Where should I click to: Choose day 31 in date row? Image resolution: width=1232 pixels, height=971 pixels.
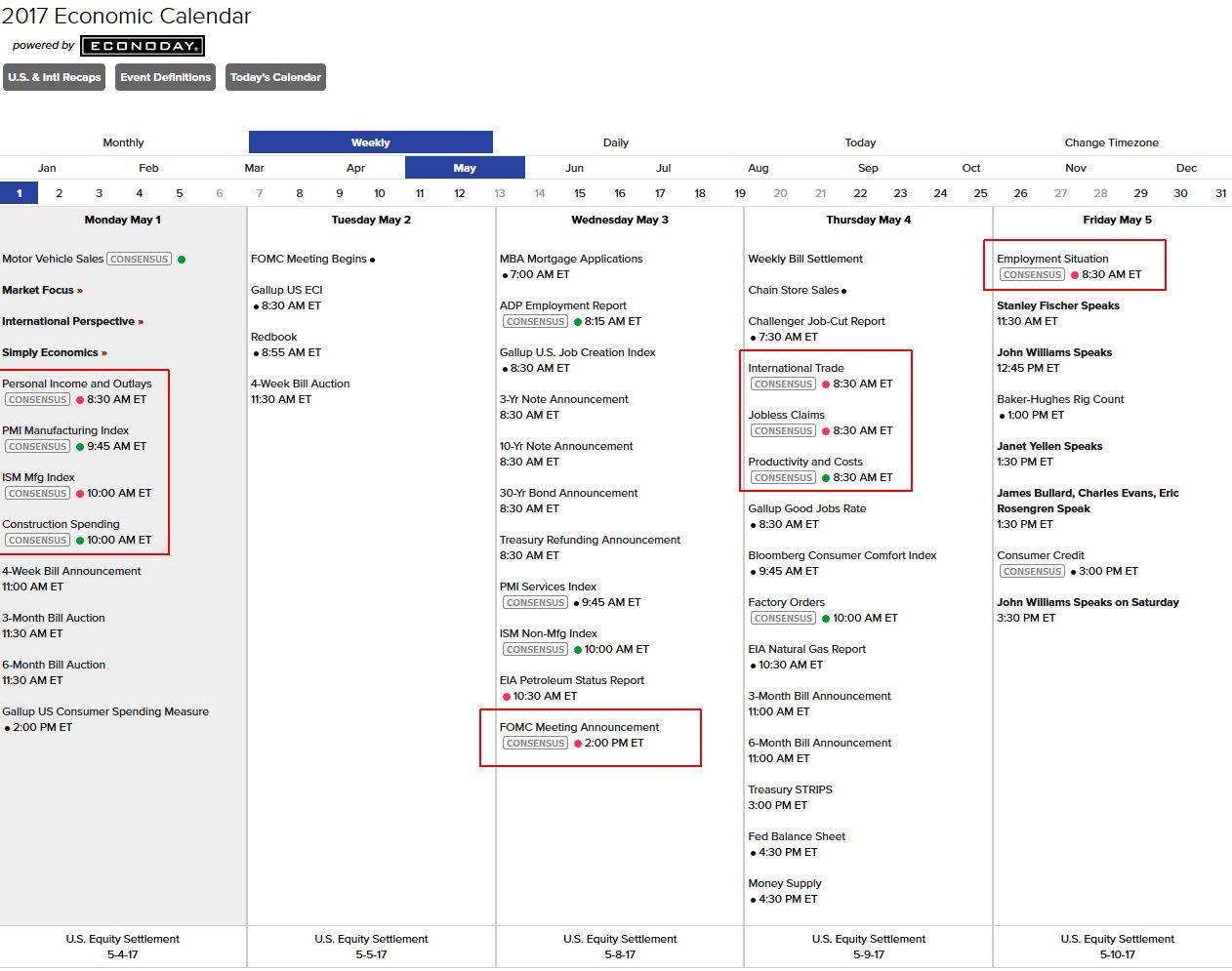click(1220, 193)
